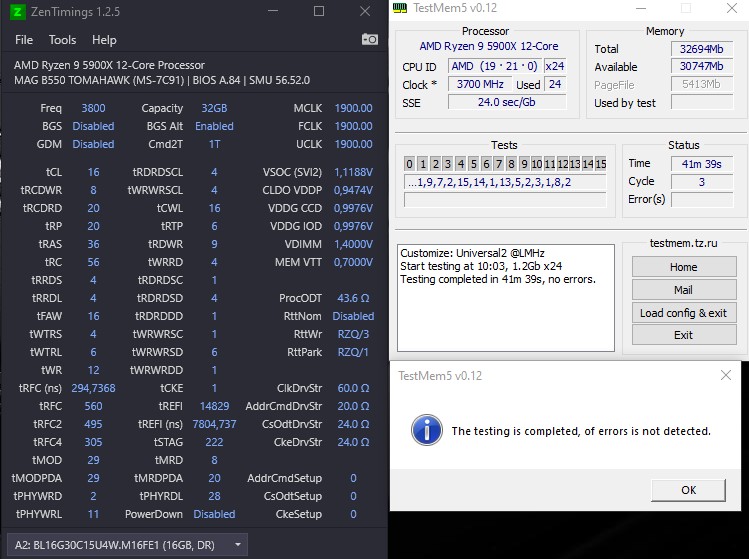
Task: Click the MCLK value 1900.00
Action: (353, 108)
